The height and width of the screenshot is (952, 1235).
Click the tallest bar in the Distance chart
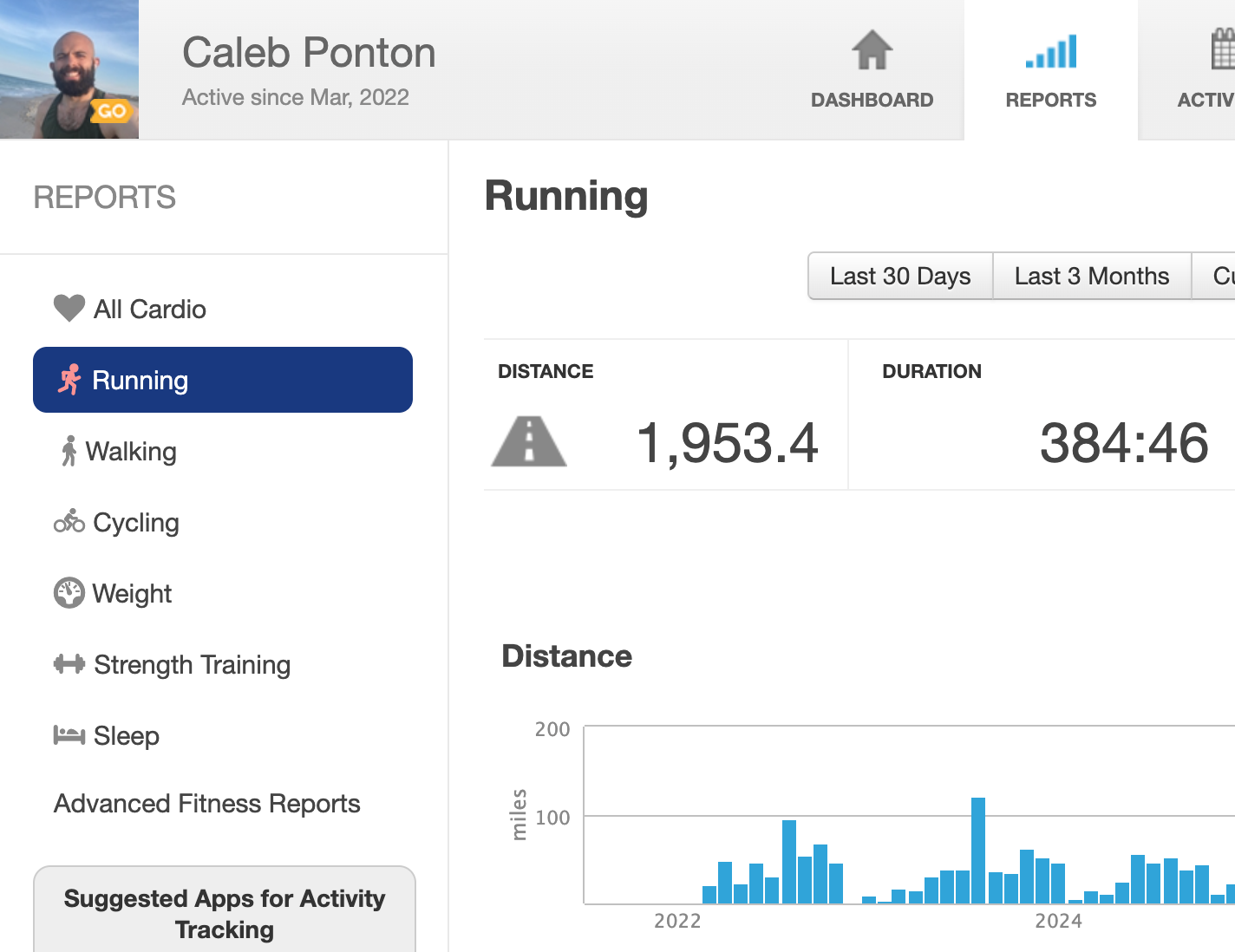pyautogui.click(x=978, y=851)
